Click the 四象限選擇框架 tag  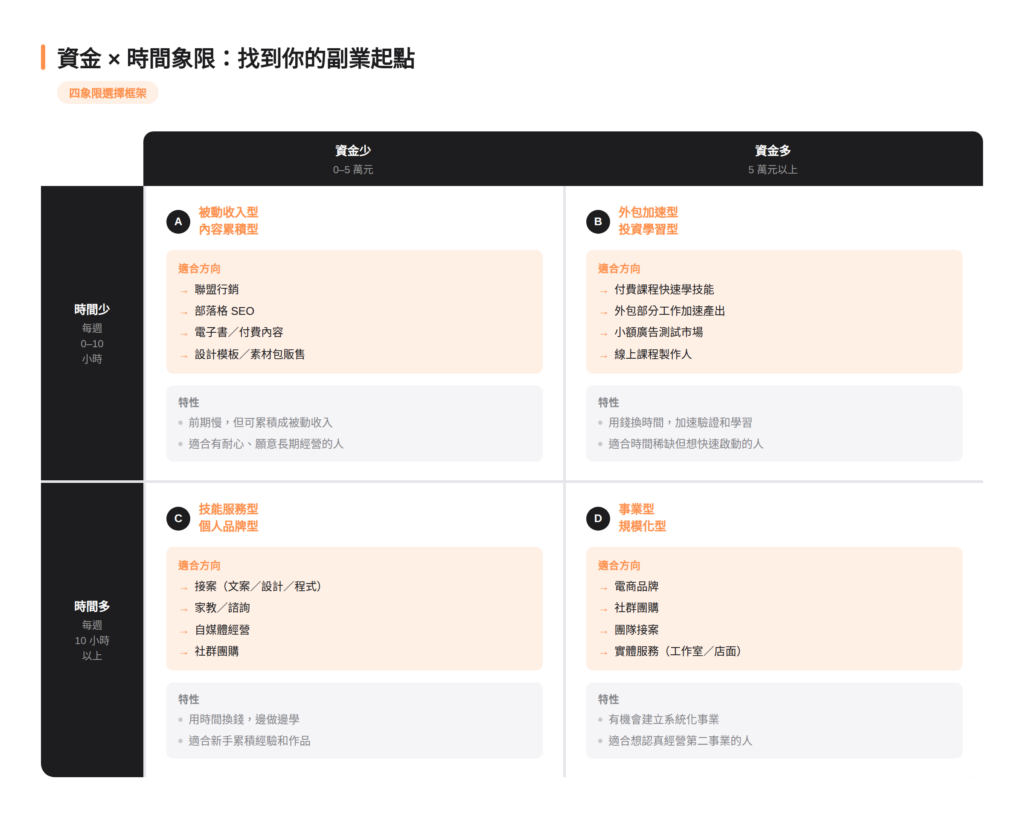[108, 93]
